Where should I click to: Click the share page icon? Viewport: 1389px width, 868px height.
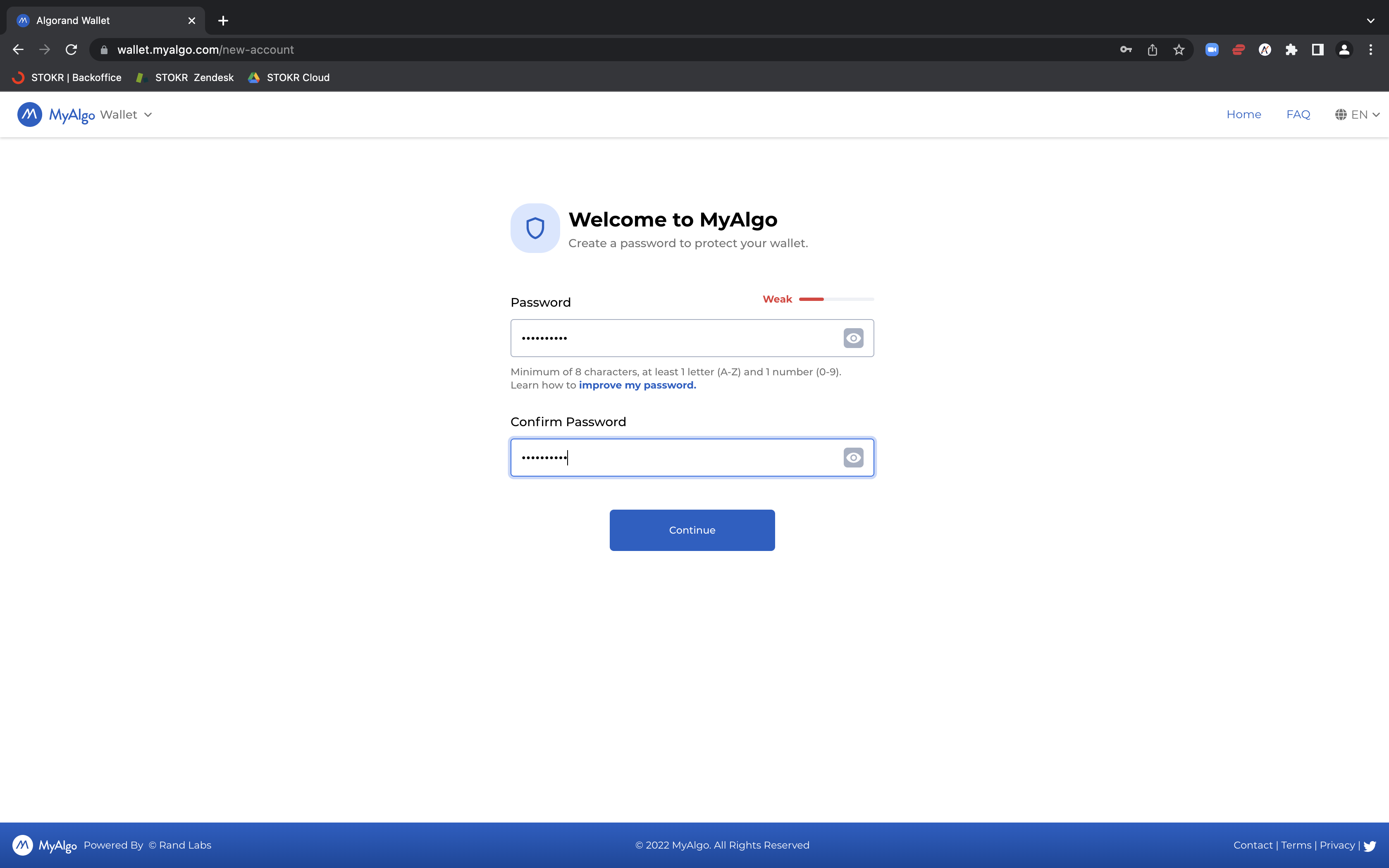tap(1152, 50)
